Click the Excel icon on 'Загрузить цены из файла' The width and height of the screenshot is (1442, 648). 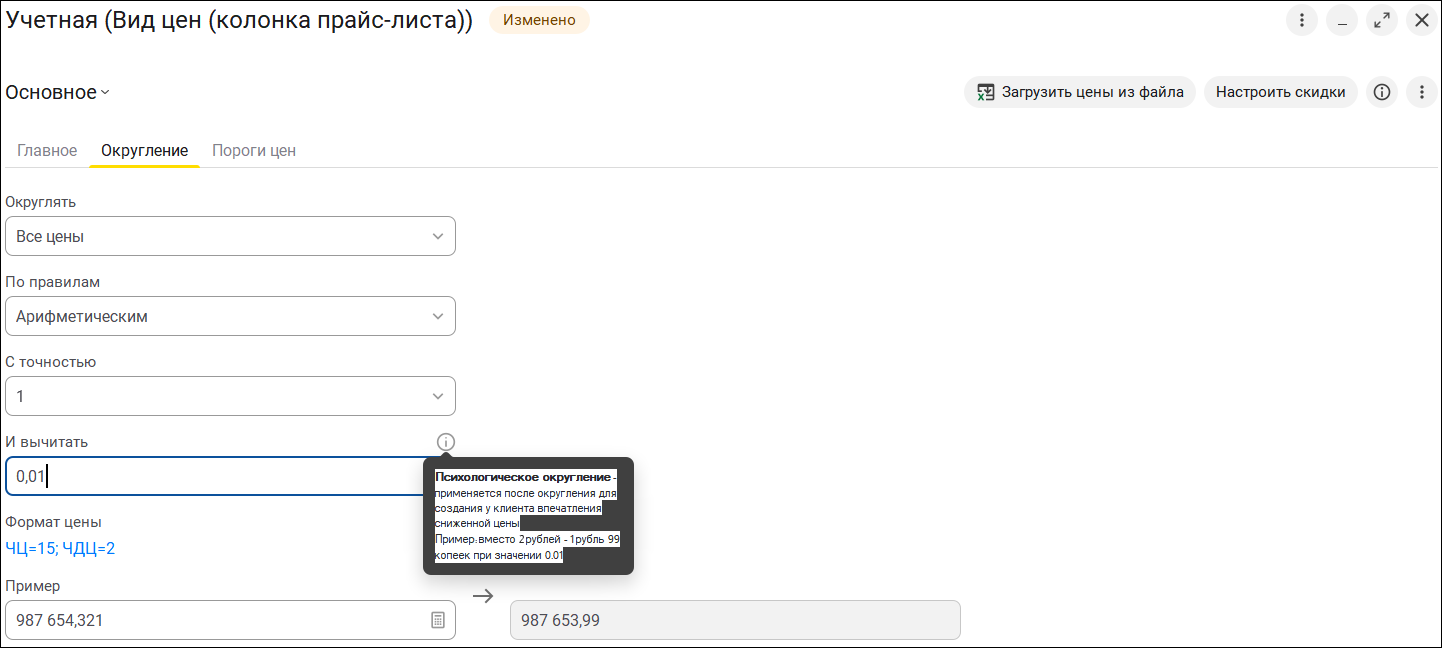tap(986, 92)
